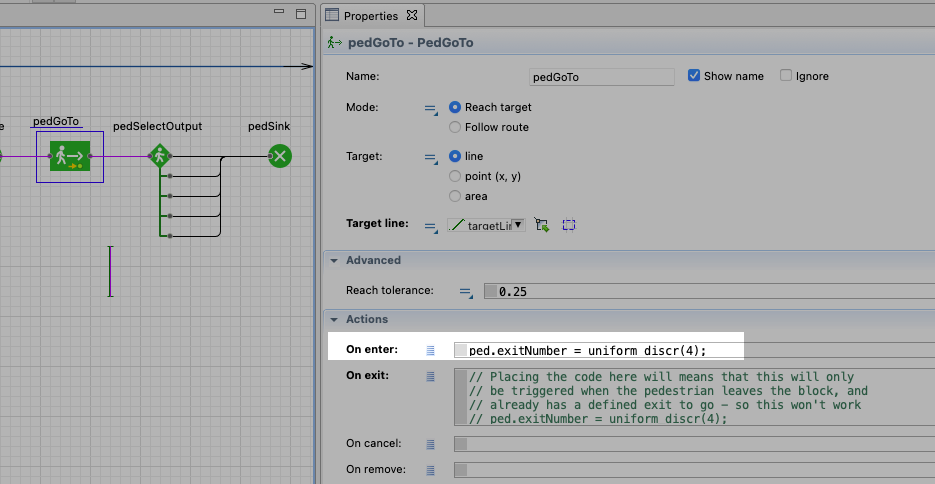Screen dimensions: 935x484
Task: Click the code icon beside On enter
Action: point(431,350)
